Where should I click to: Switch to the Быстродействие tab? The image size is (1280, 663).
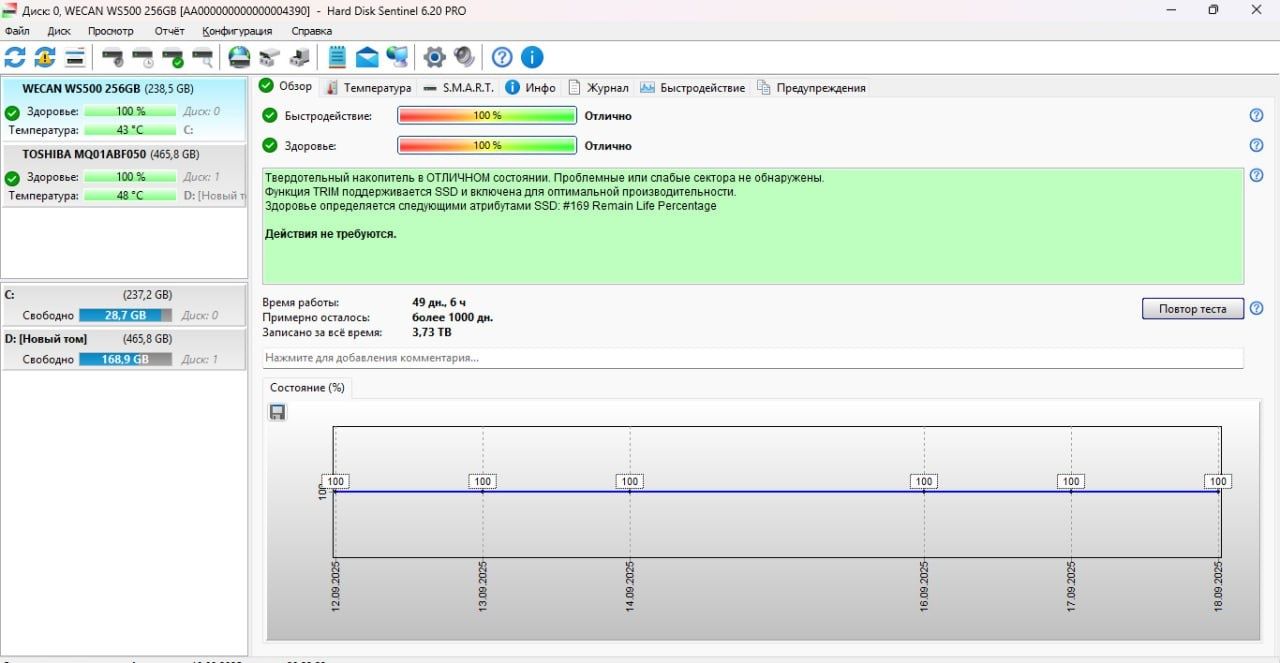pos(693,88)
